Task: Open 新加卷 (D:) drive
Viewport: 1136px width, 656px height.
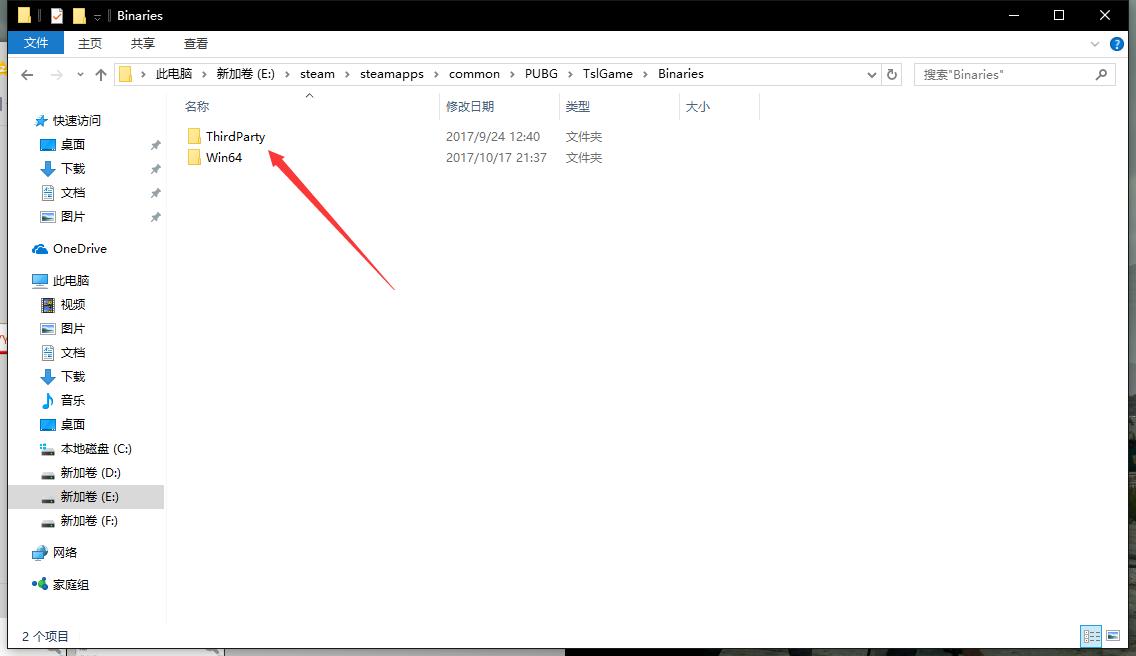Action: [91, 473]
